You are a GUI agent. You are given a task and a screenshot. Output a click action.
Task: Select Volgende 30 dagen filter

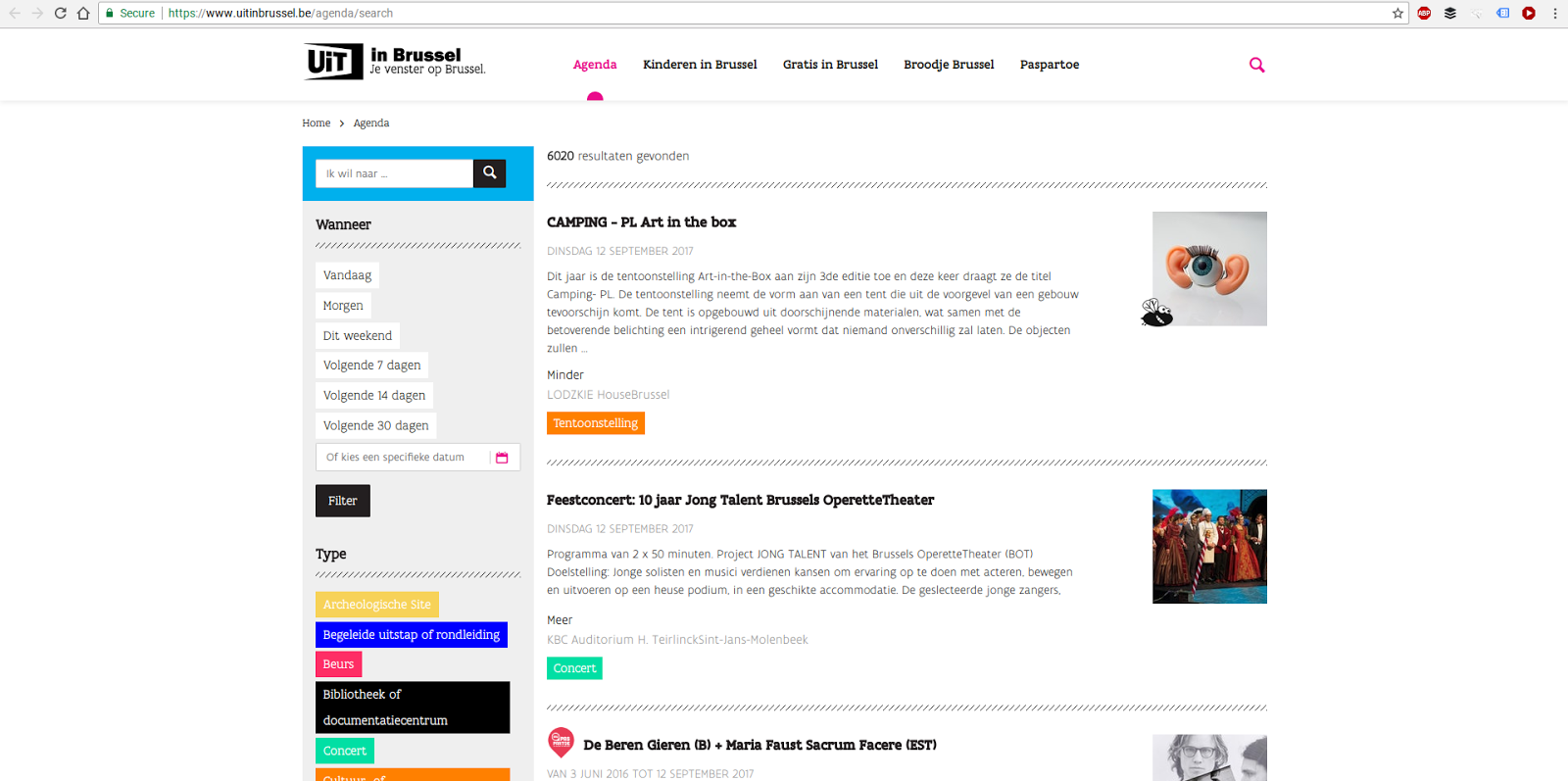[376, 426]
